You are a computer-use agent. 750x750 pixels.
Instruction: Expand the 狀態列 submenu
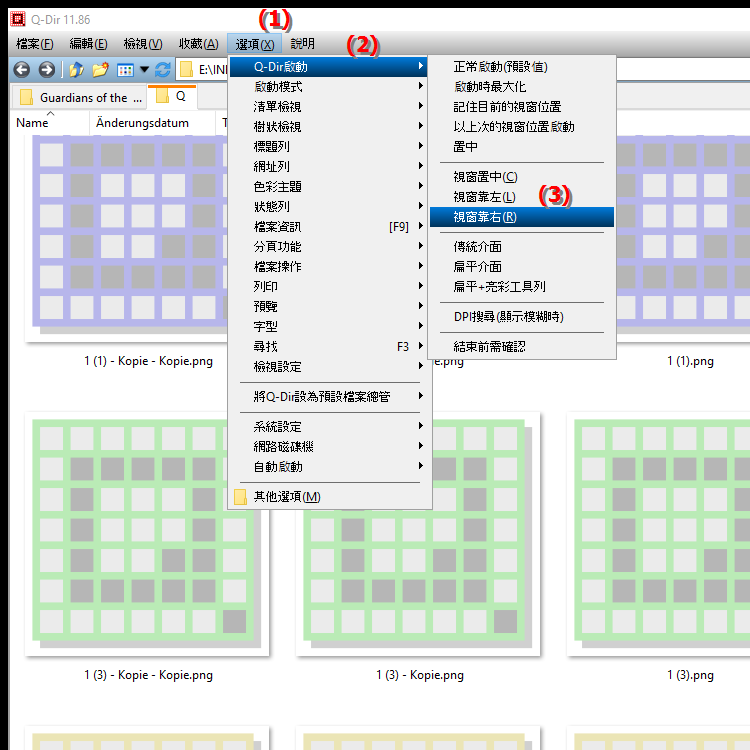[329, 207]
